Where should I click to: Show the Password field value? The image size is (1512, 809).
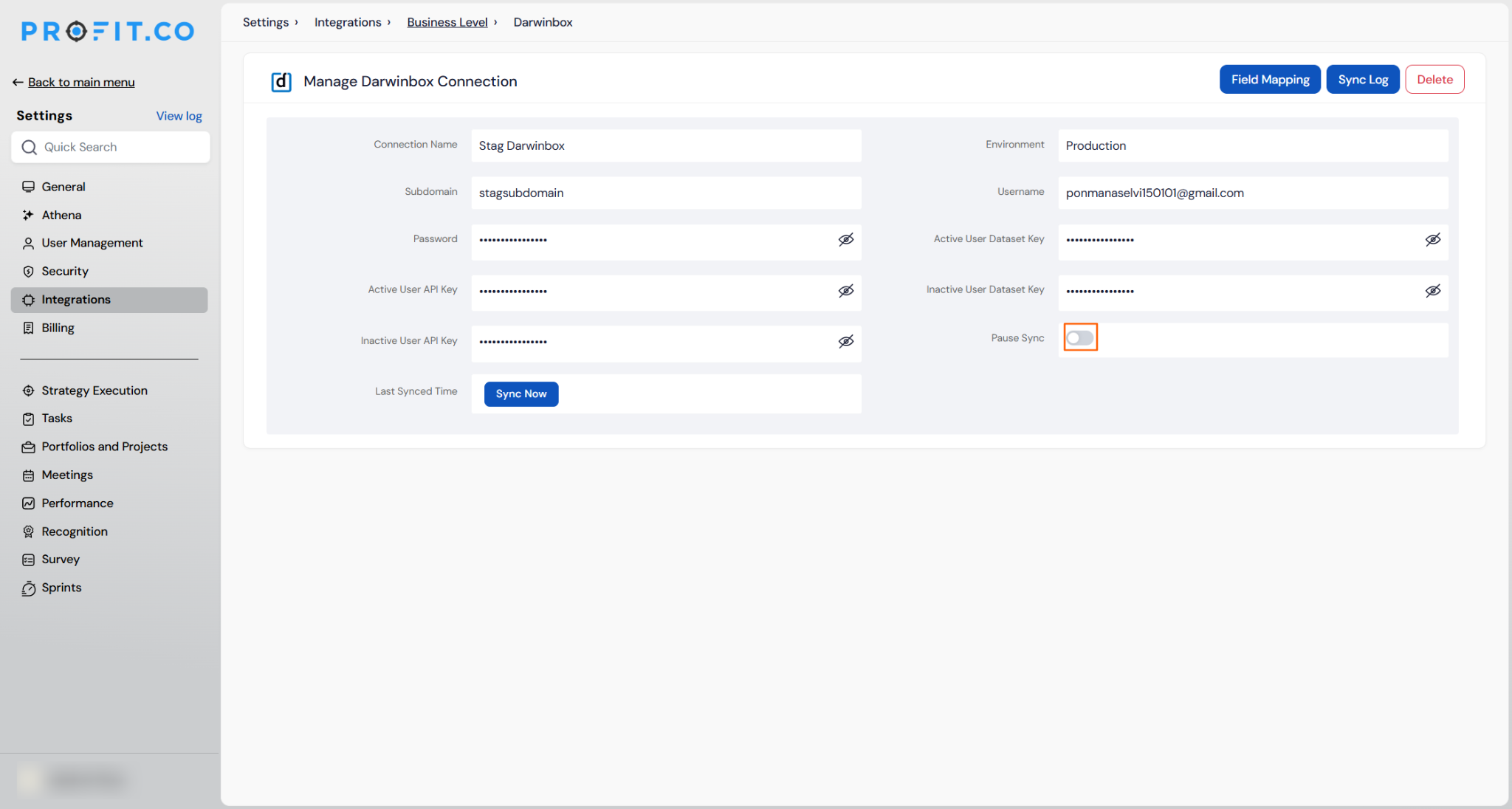pyautogui.click(x=846, y=239)
